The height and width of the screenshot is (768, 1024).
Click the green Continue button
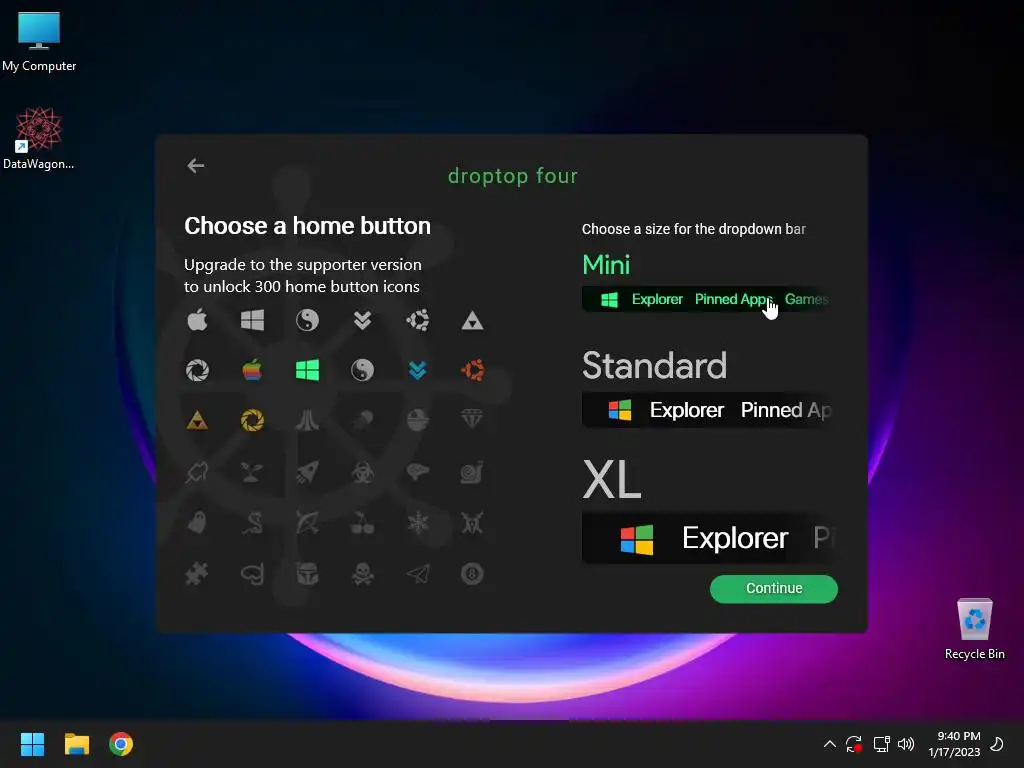pyautogui.click(x=774, y=588)
